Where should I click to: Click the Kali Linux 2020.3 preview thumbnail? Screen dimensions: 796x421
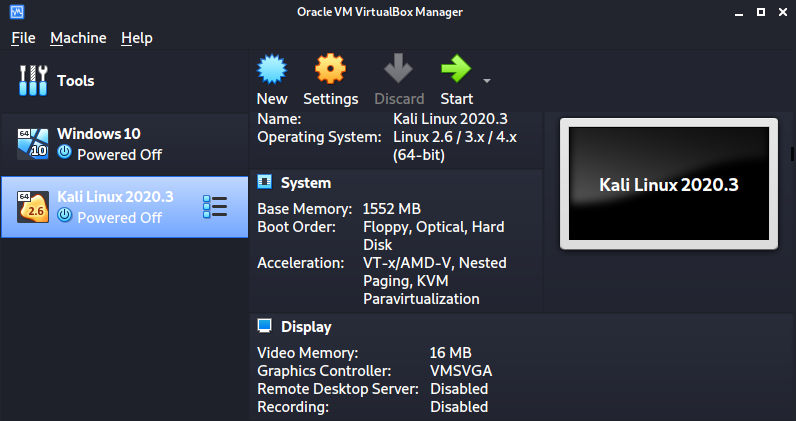(667, 184)
